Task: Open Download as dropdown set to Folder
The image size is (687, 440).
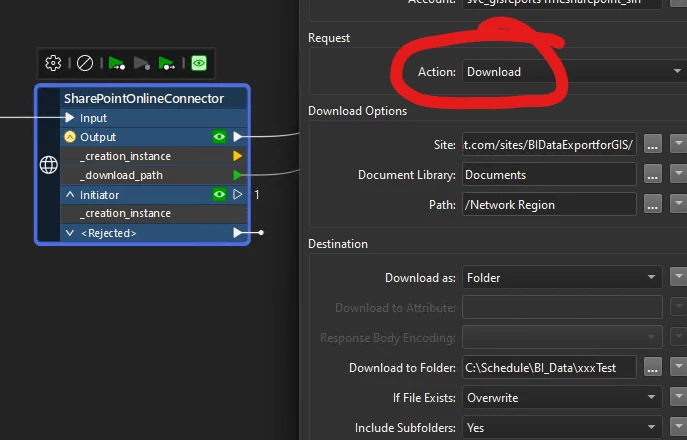Action: coord(562,277)
